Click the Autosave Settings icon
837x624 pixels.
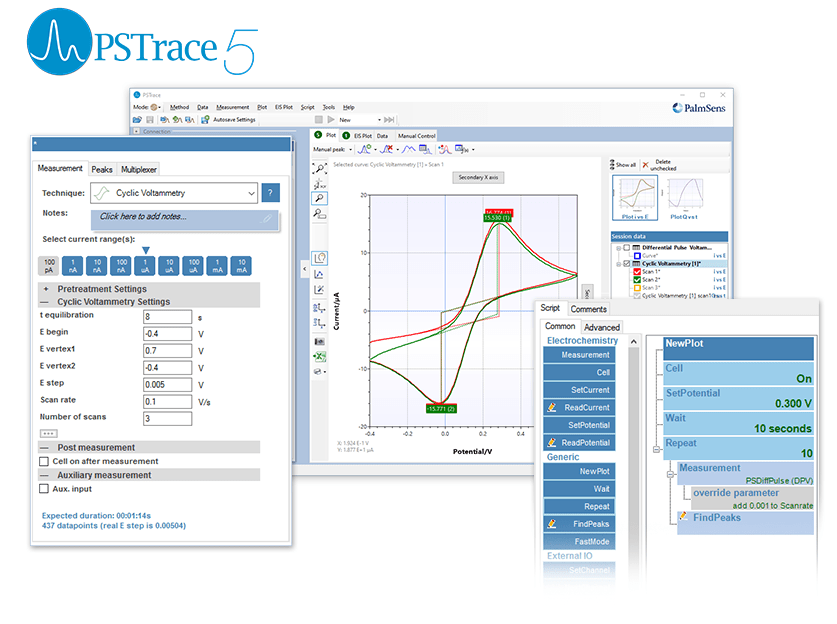pyautogui.click(x=205, y=120)
